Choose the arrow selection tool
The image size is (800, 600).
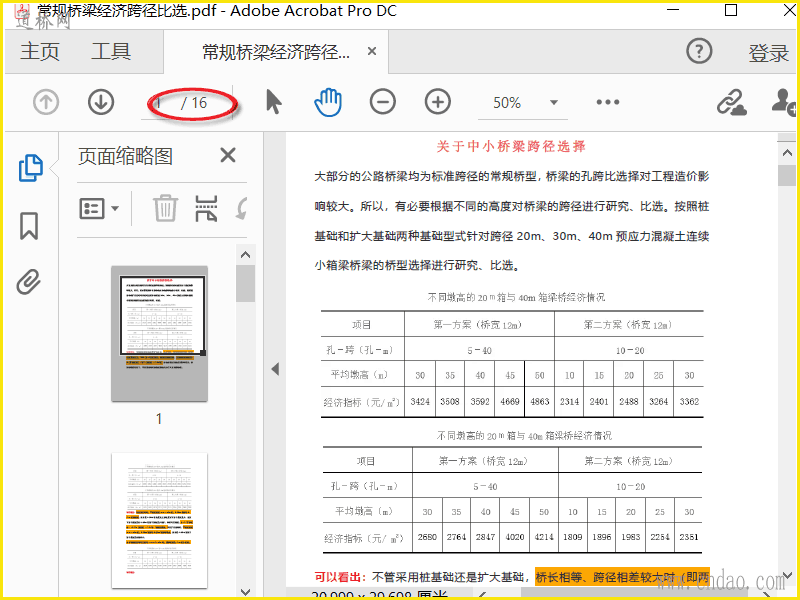(274, 102)
